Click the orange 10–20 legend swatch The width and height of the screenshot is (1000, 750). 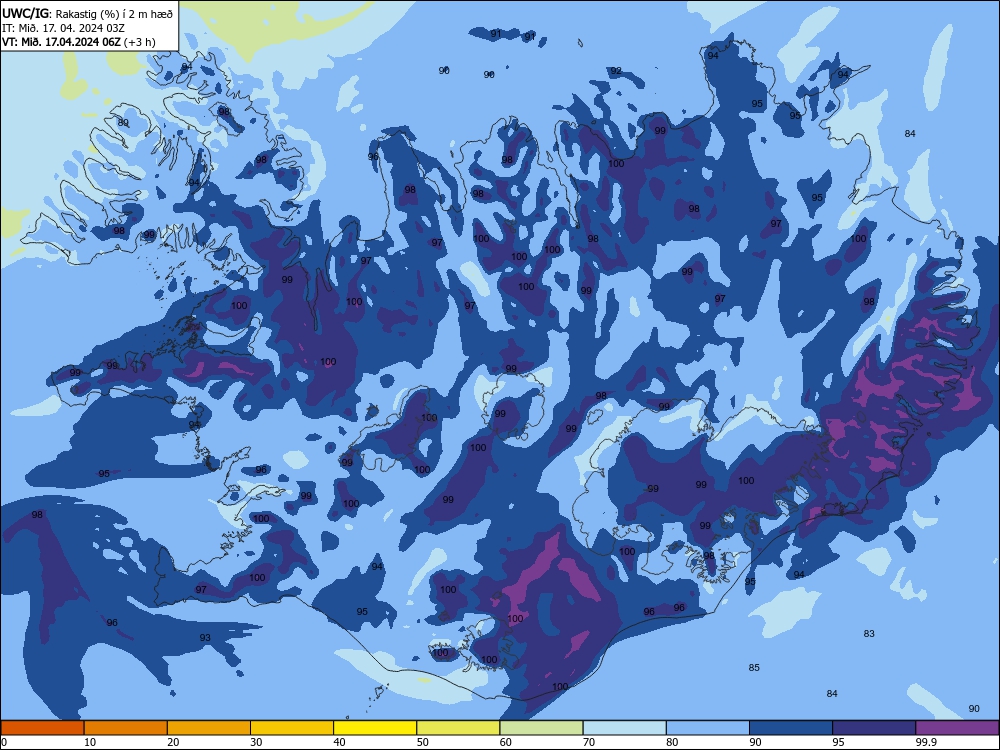[x=126, y=728]
